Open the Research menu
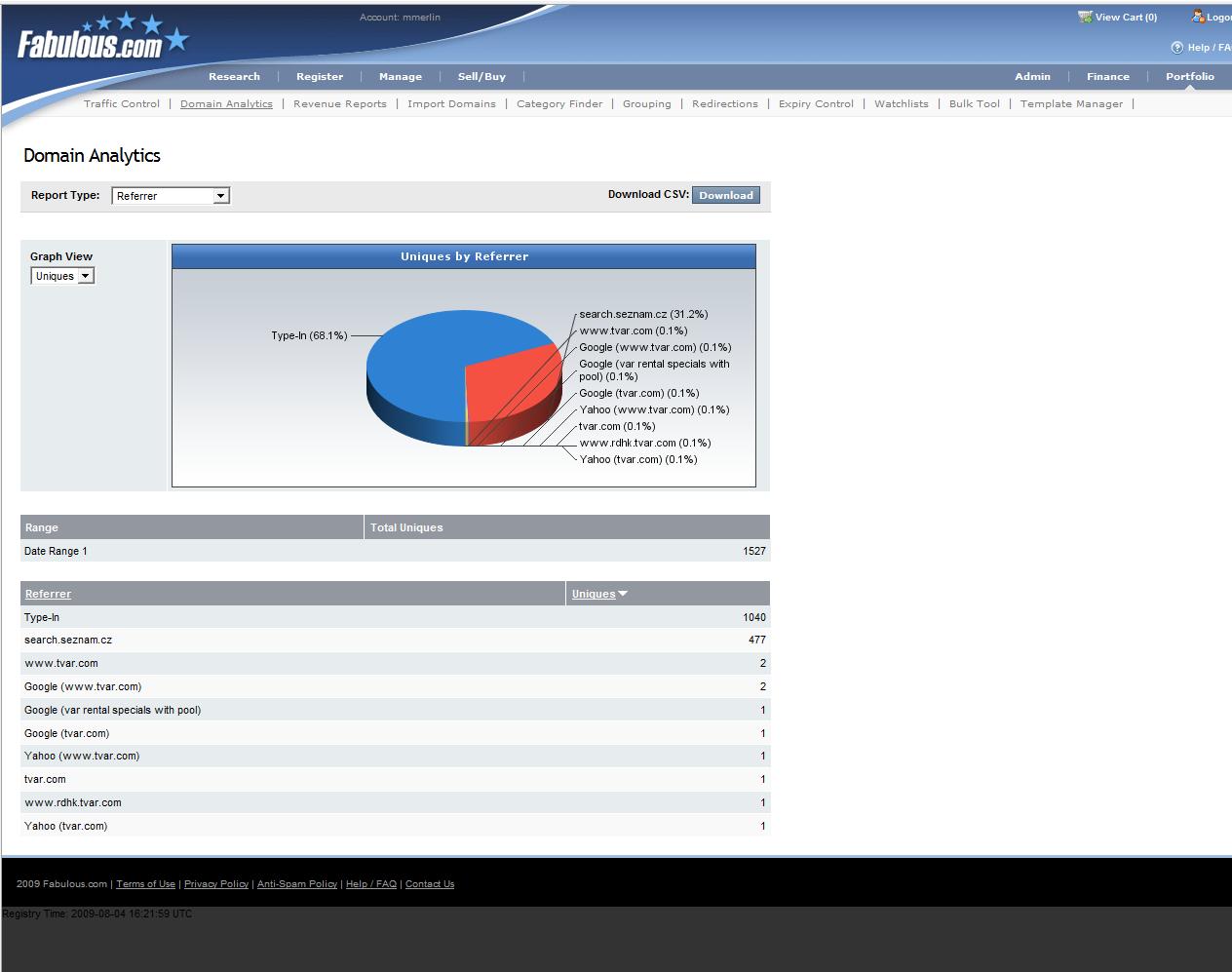The height and width of the screenshot is (972, 1232). 234,76
